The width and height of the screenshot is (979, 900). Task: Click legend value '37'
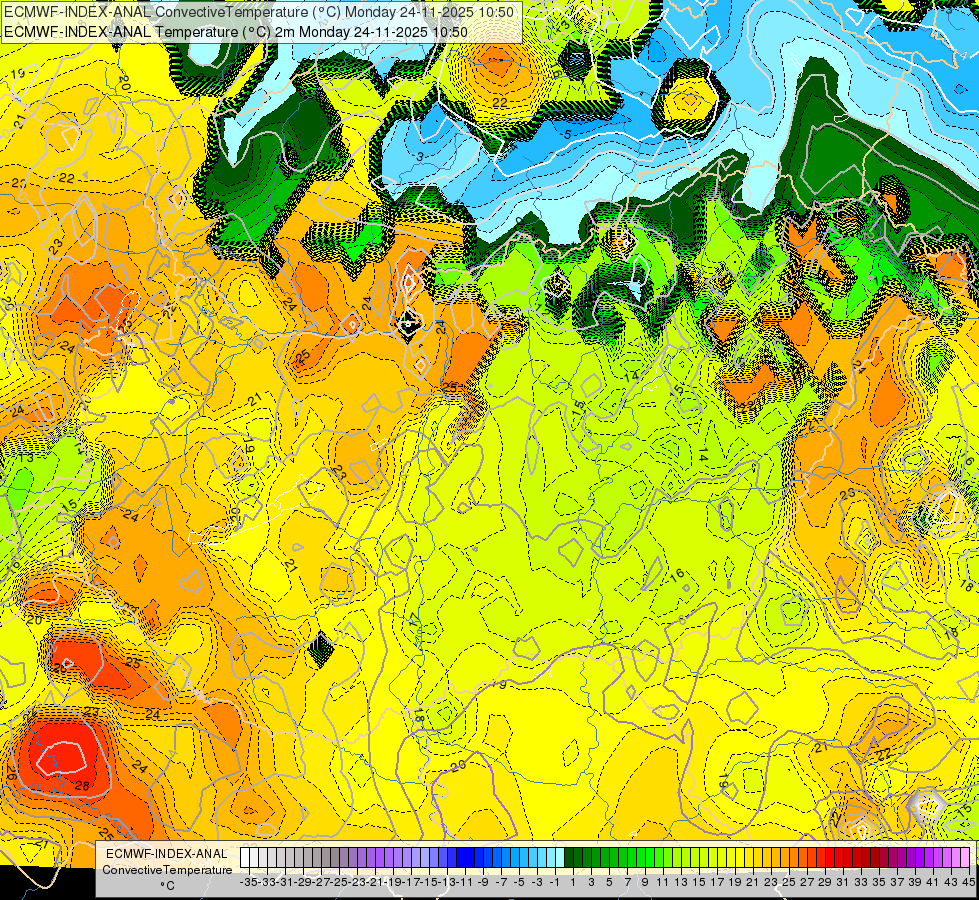pyautogui.click(x=897, y=882)
